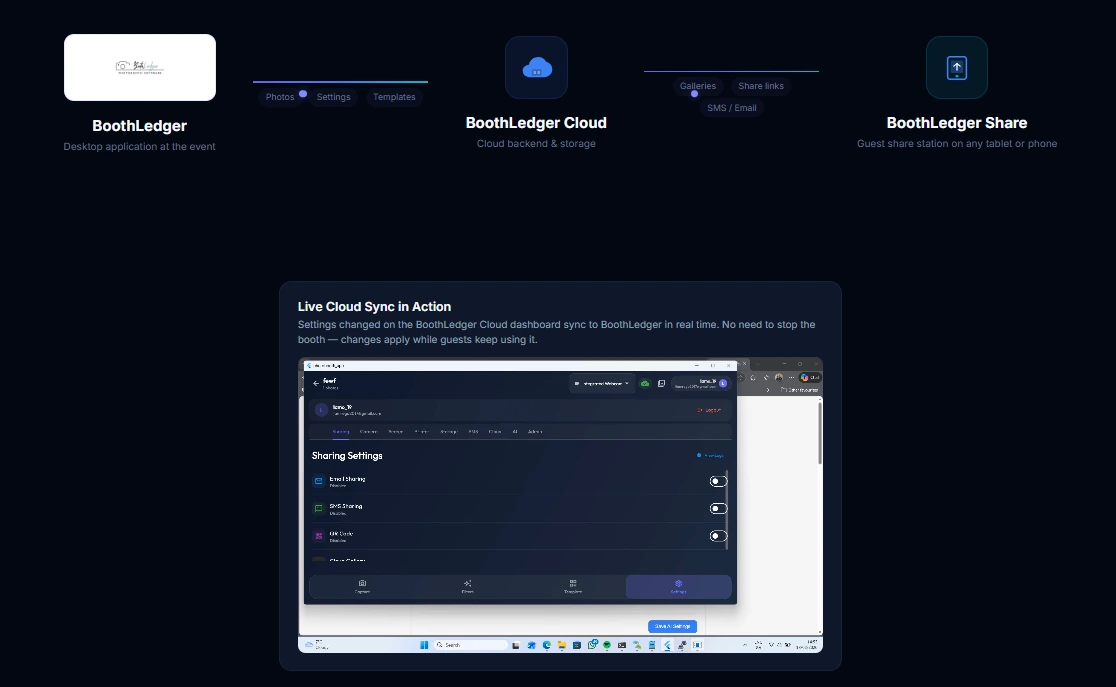Click the Flutter app icon in the taskbar
The image size is (1116, 687).
point(667,645)
